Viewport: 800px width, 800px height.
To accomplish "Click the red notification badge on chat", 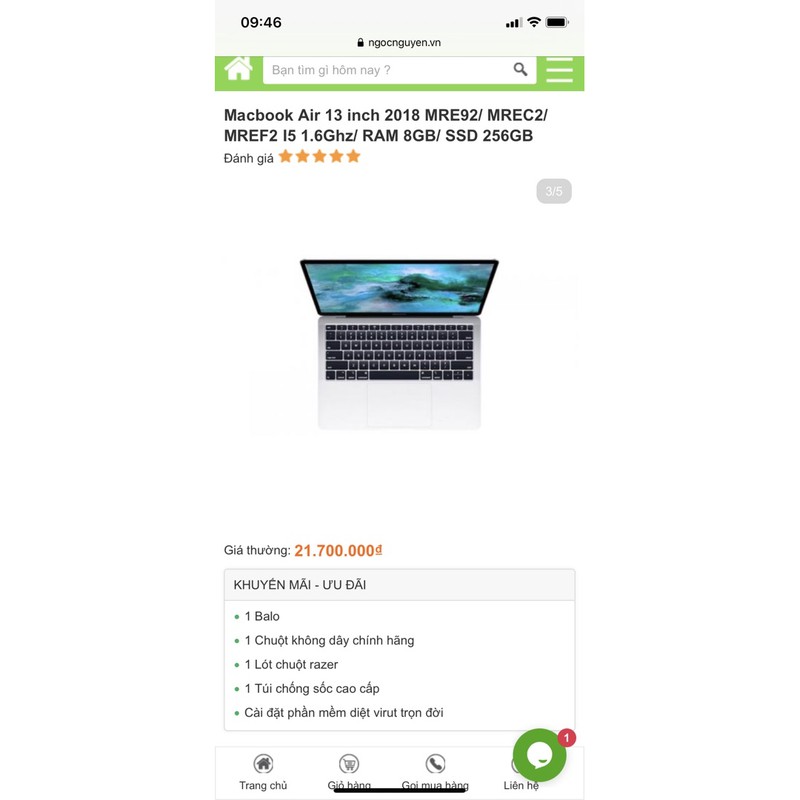I will (x=566, y=738).
